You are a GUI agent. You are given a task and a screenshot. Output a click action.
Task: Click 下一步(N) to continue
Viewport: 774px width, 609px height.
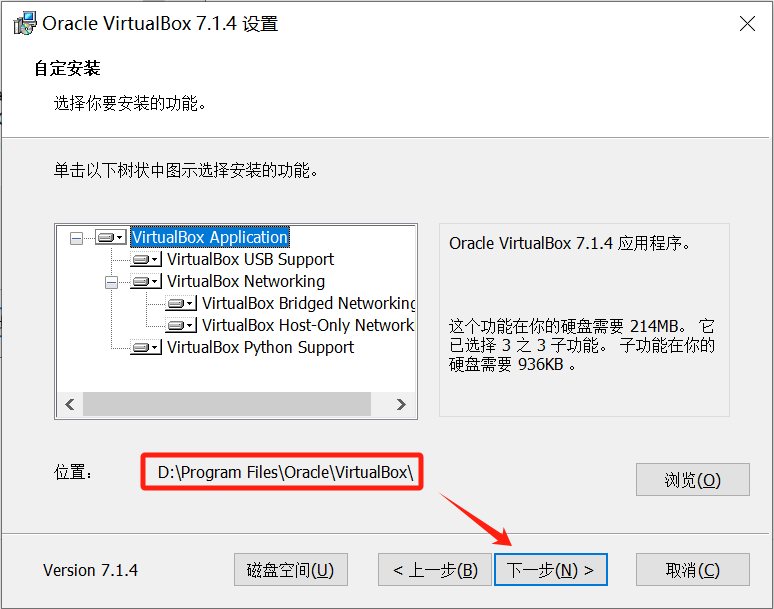pyautogui.click(x=550, y=570)
